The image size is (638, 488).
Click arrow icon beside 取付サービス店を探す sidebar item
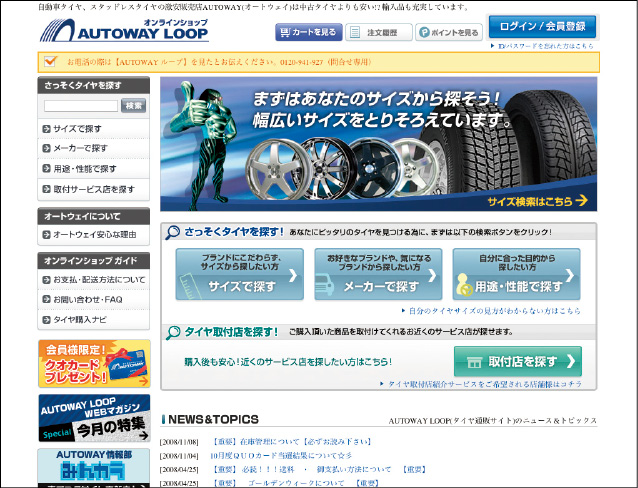tap(46, 189)
